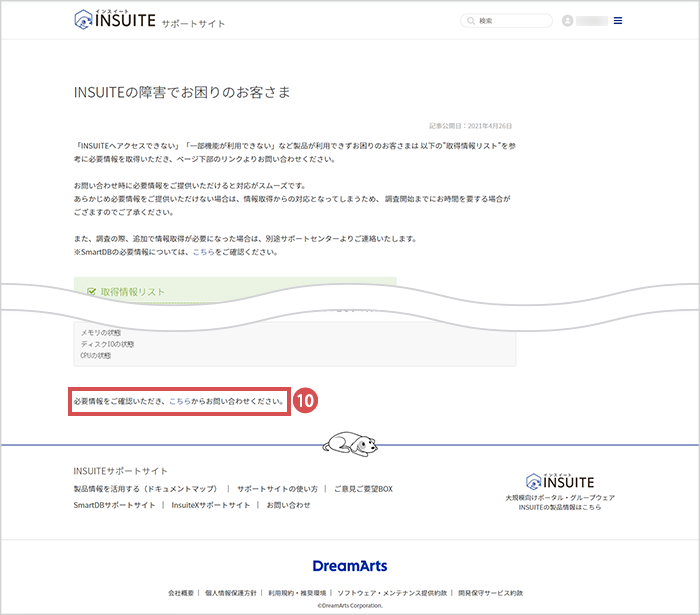Click the search magnifier icon

tap(471, 21)
